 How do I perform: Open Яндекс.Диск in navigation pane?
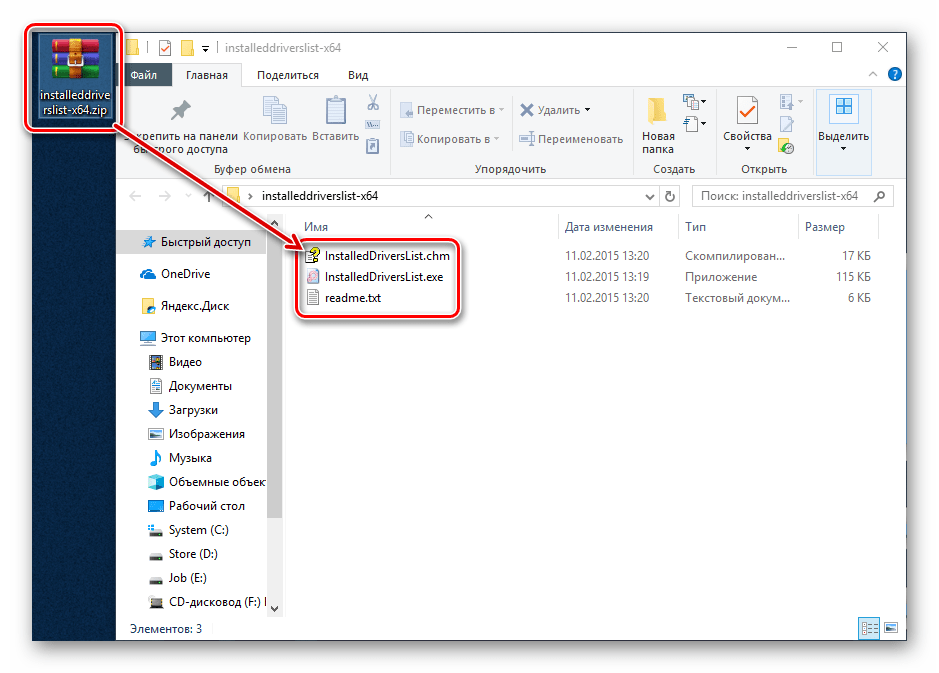click(185, 306)
